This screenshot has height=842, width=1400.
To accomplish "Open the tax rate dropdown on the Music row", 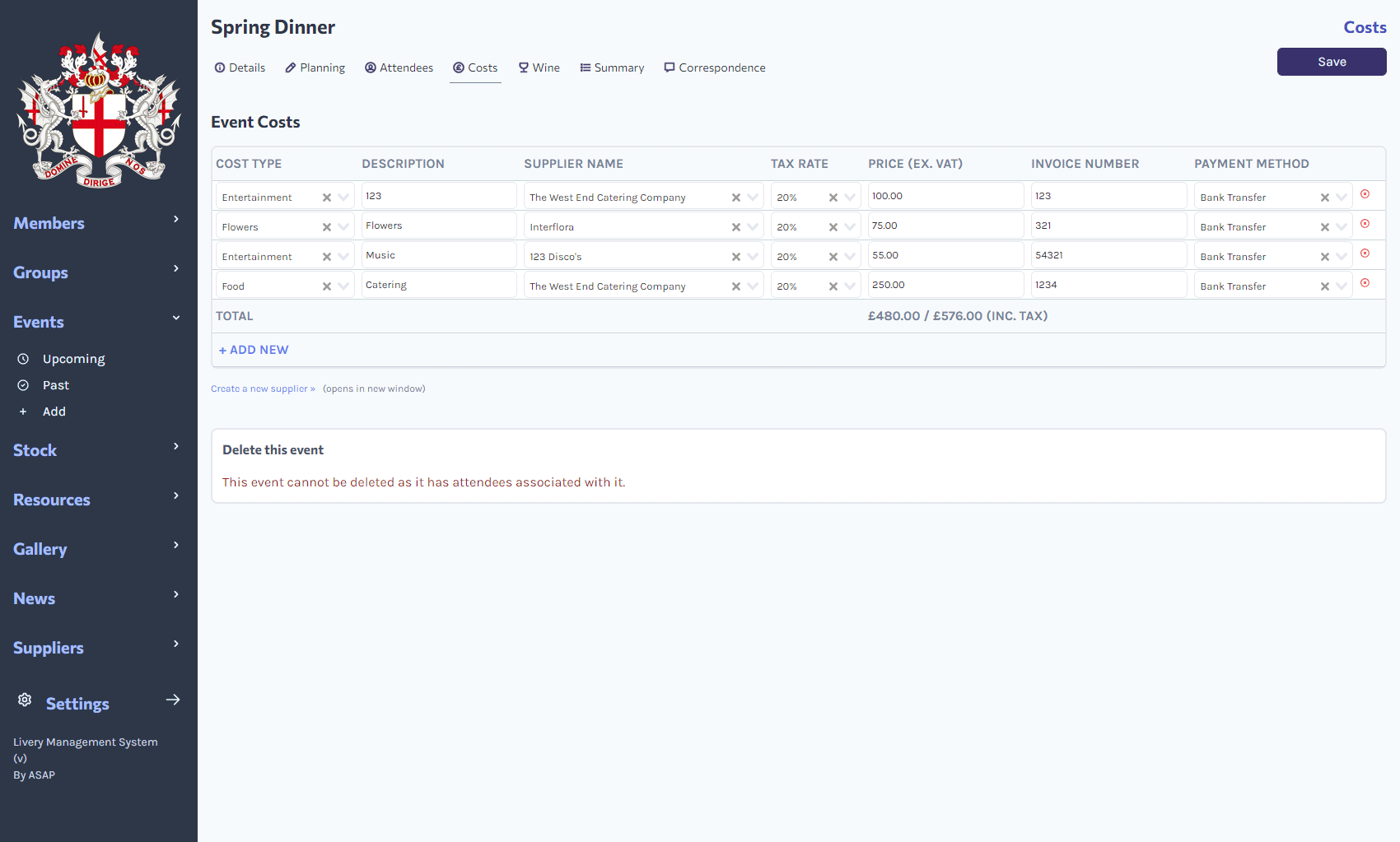I will (851, 256).
